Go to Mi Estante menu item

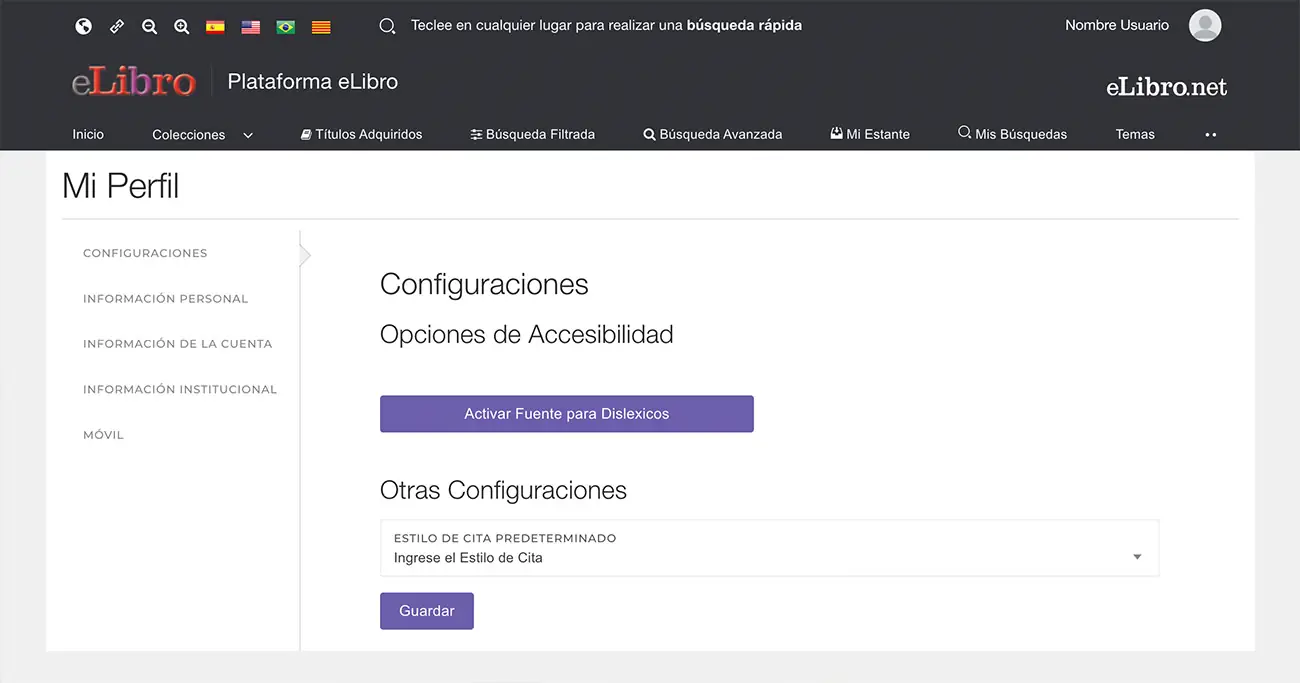click(870, 134)
